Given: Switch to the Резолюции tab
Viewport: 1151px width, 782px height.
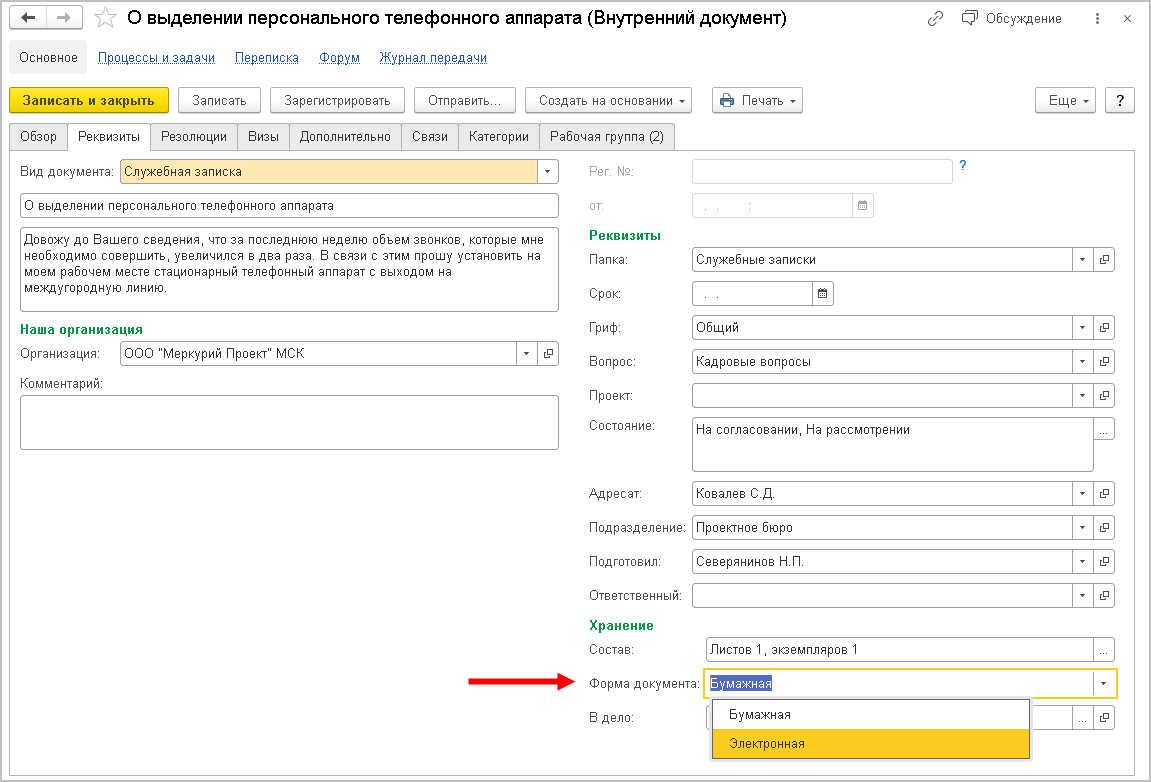Looking at the screenshot, I should click(194, 136).
